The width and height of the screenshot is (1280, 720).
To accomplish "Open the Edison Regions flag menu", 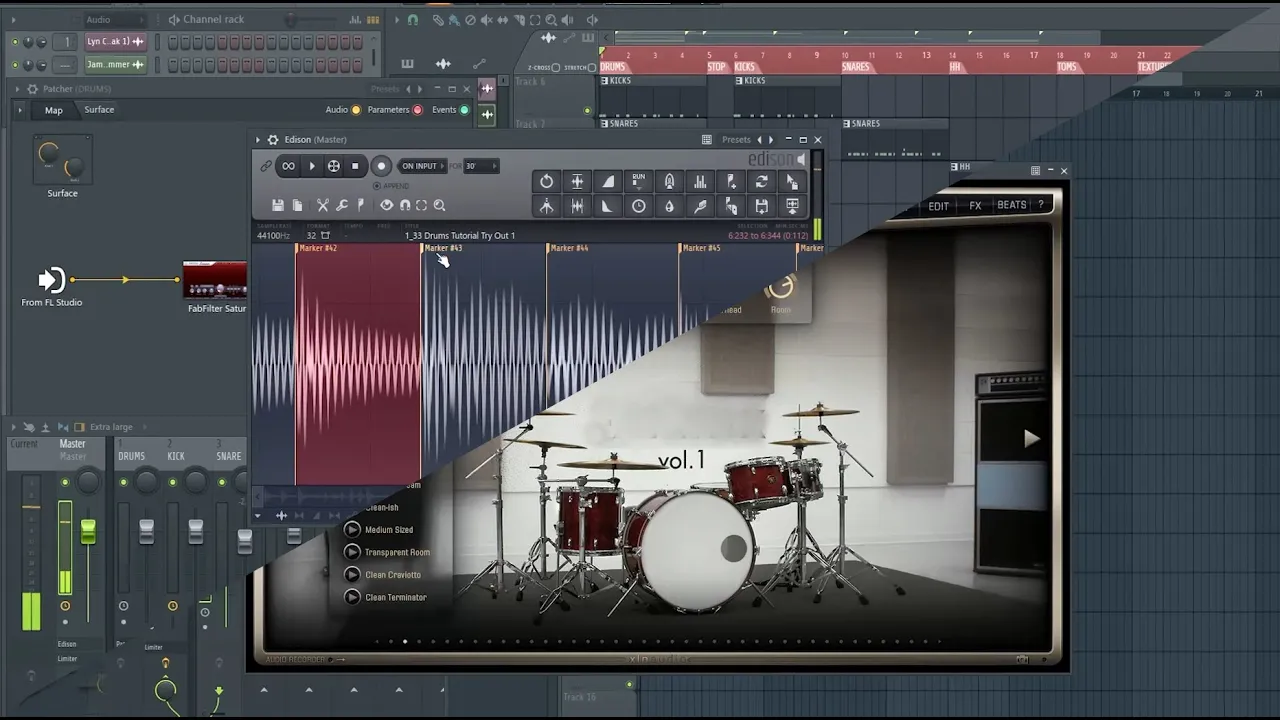I will (x=360, y=205).
